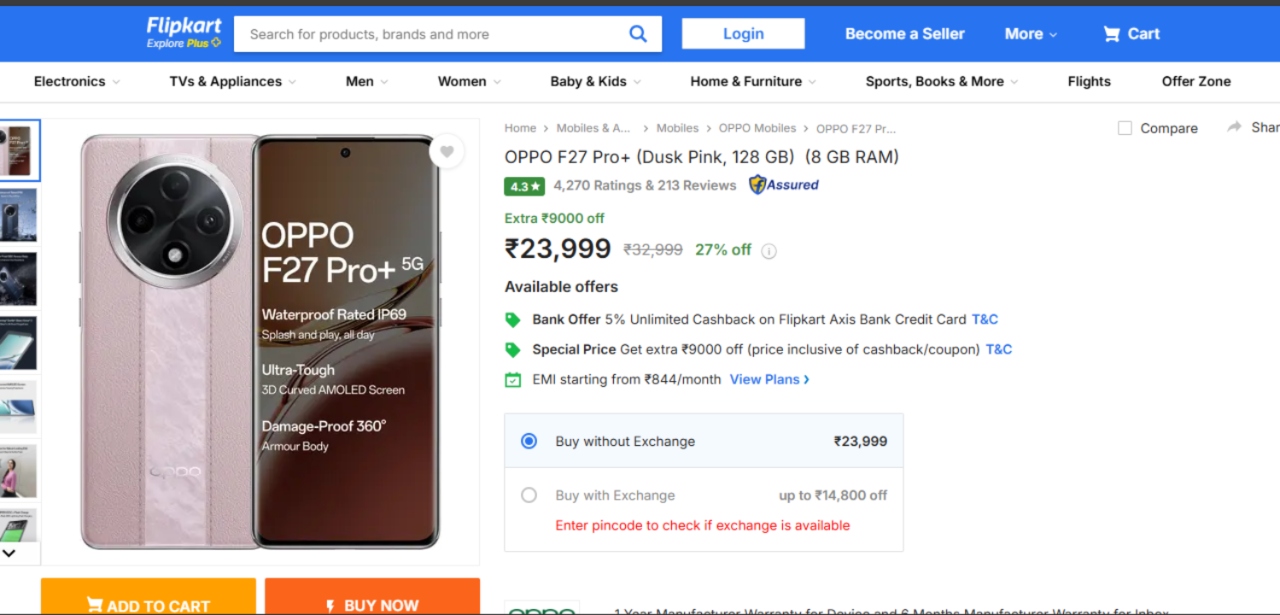The width and height of the screenshot is (1280, 615).
Task: Click up to ₹14,800 off text
Action: [x=833, y=495]
